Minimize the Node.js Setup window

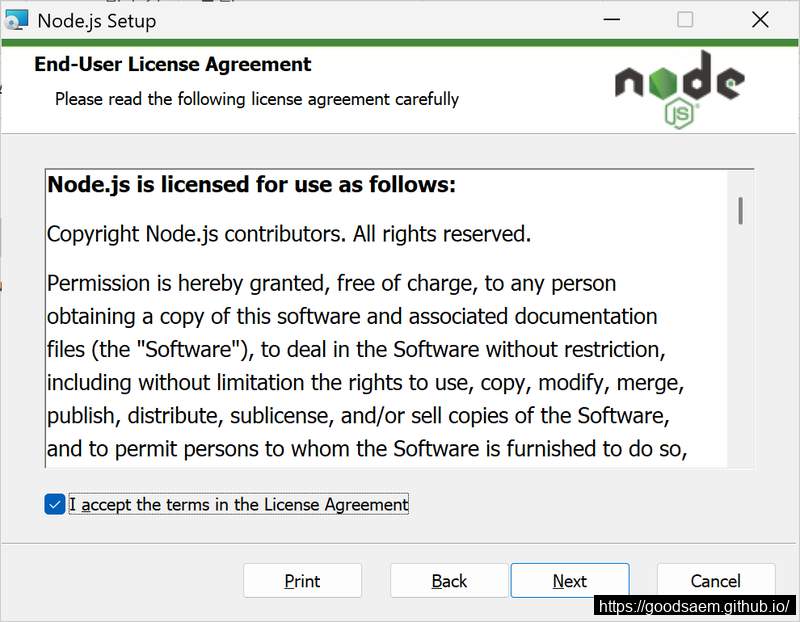pos(612,20)
